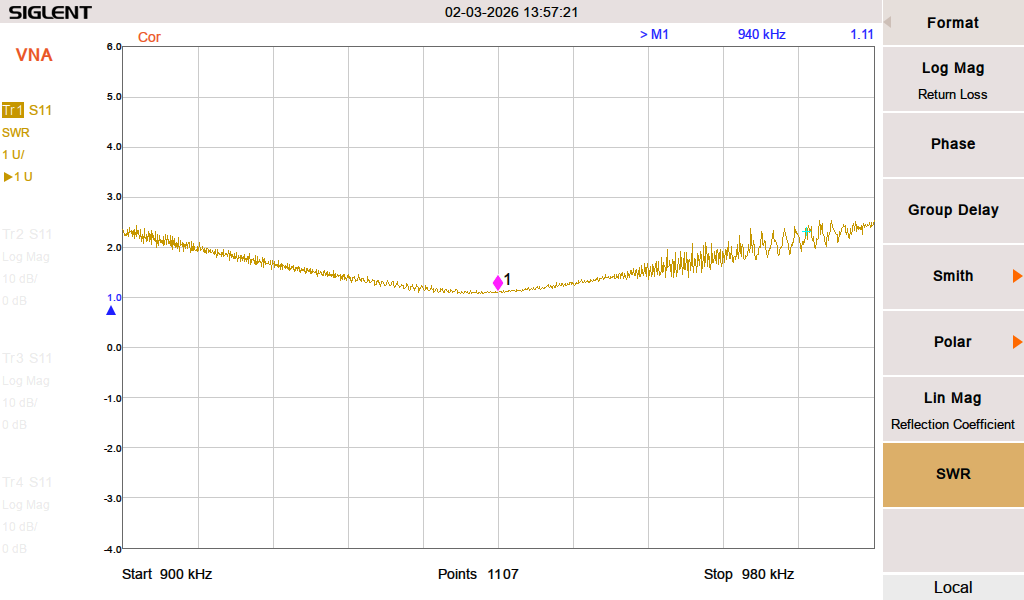Select Log Mag Return Loss format
The height and width of the screenshot is (600, 1024).
(952, 80)
